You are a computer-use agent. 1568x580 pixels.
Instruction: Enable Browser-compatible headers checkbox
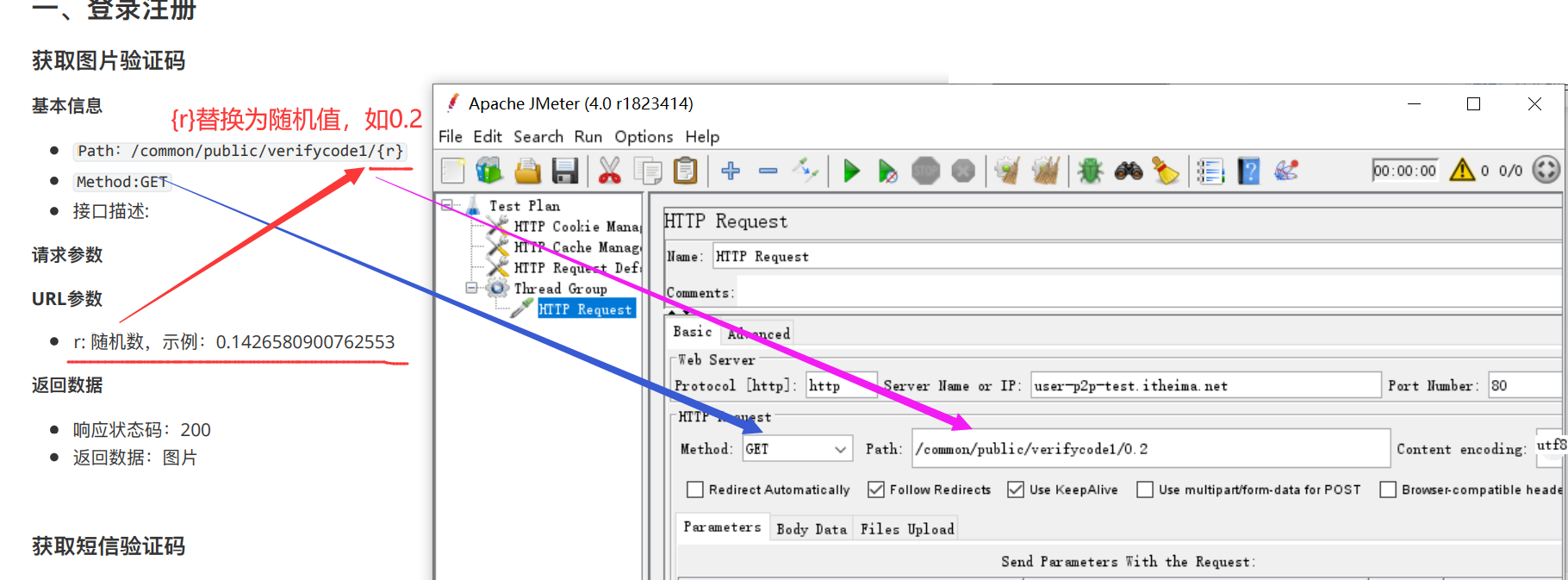pyautogui.click(x=1387, y=490)
